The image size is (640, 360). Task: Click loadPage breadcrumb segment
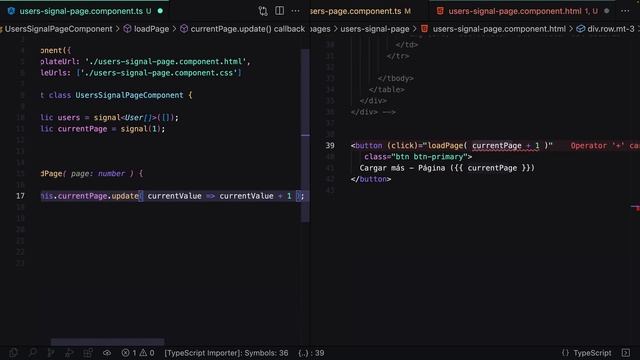pos(151,29)
